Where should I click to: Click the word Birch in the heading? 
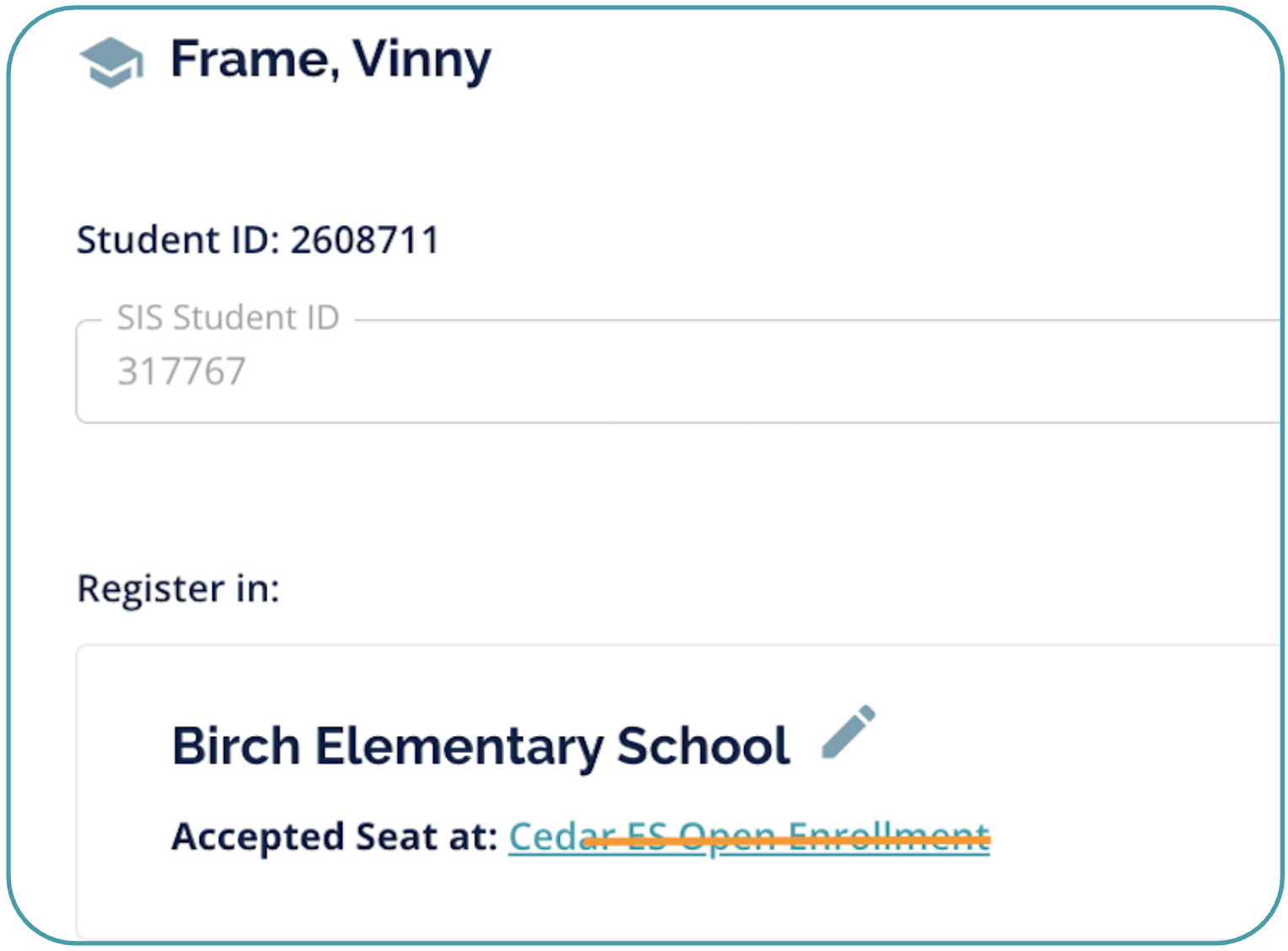click(x=236, y=746)
